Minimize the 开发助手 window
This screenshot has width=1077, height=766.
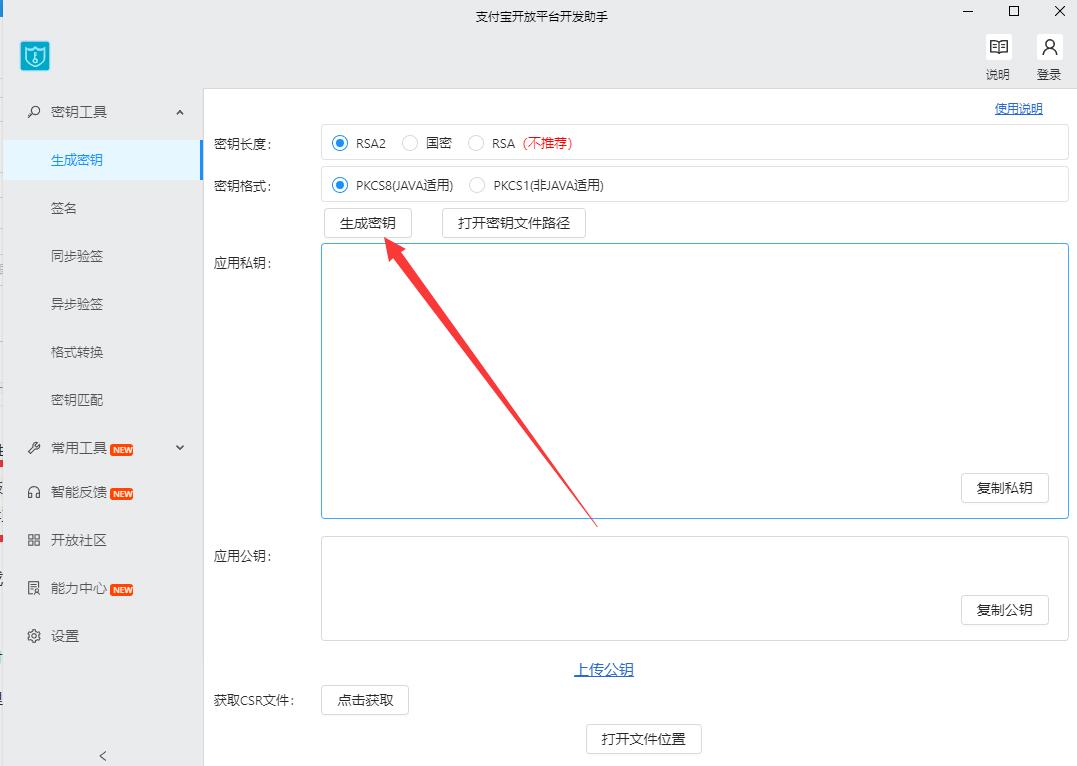point(968,11)
